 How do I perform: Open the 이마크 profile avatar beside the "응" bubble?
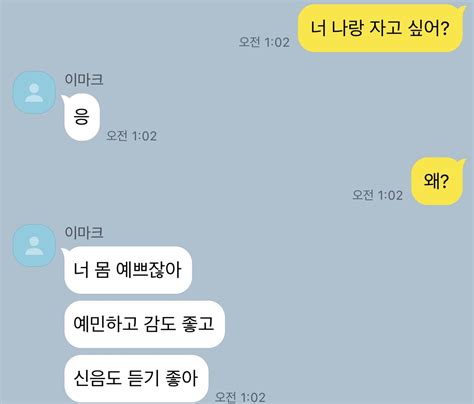click(34, 92)
